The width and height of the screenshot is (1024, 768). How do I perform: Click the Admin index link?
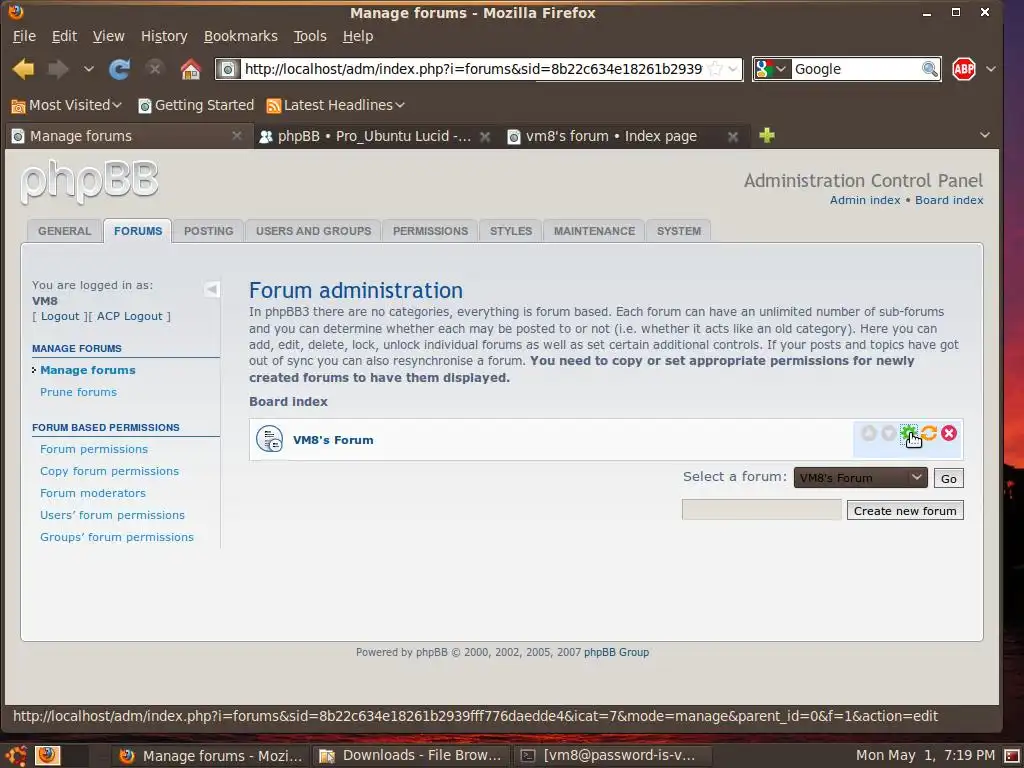pos(865,200)
